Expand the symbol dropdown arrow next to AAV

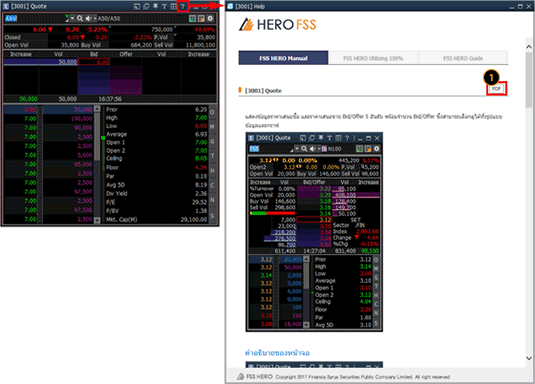pos(72,18)
